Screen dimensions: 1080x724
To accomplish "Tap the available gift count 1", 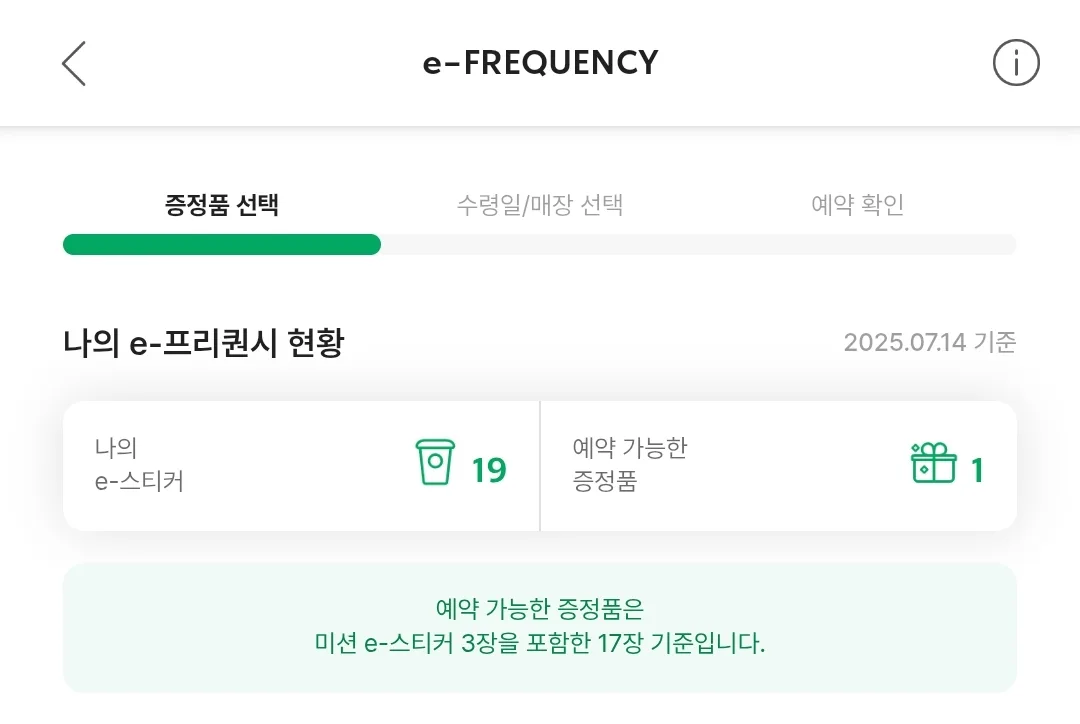I will pyautogui.click(x=977, y=470).
